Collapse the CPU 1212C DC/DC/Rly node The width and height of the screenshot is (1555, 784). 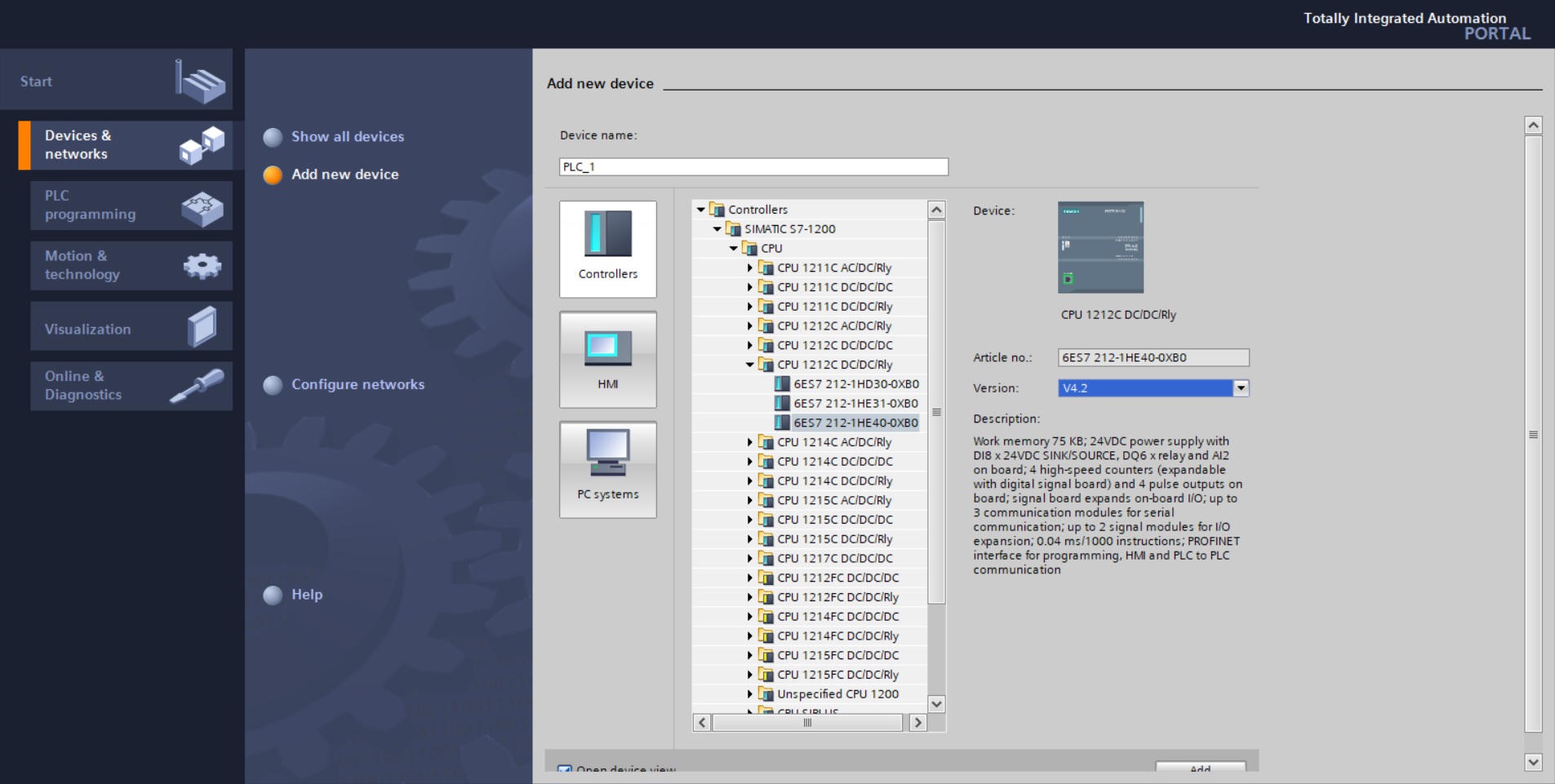(x=749, y=365)
